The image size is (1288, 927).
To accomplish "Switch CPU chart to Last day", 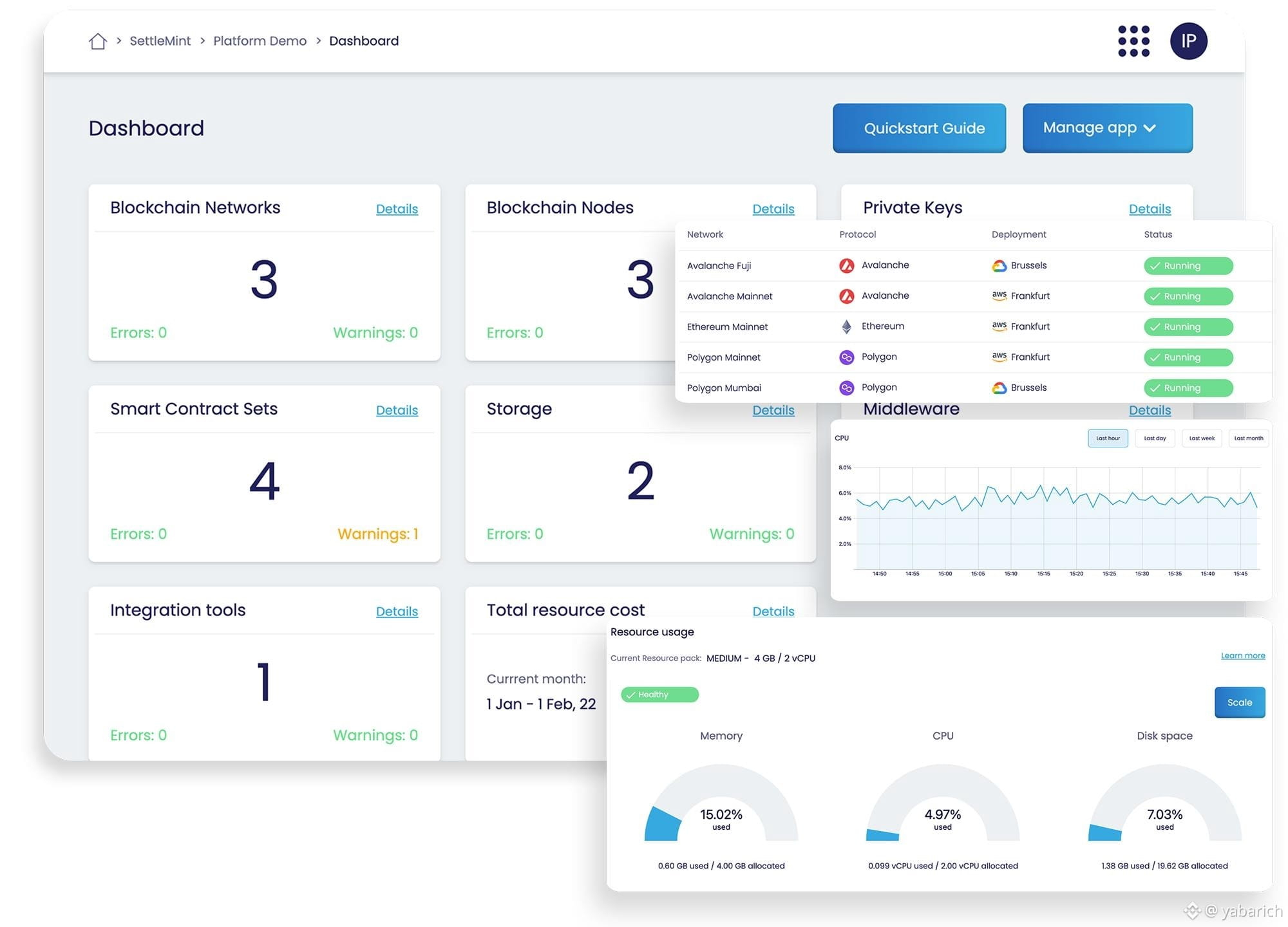I will [1155, 438].
